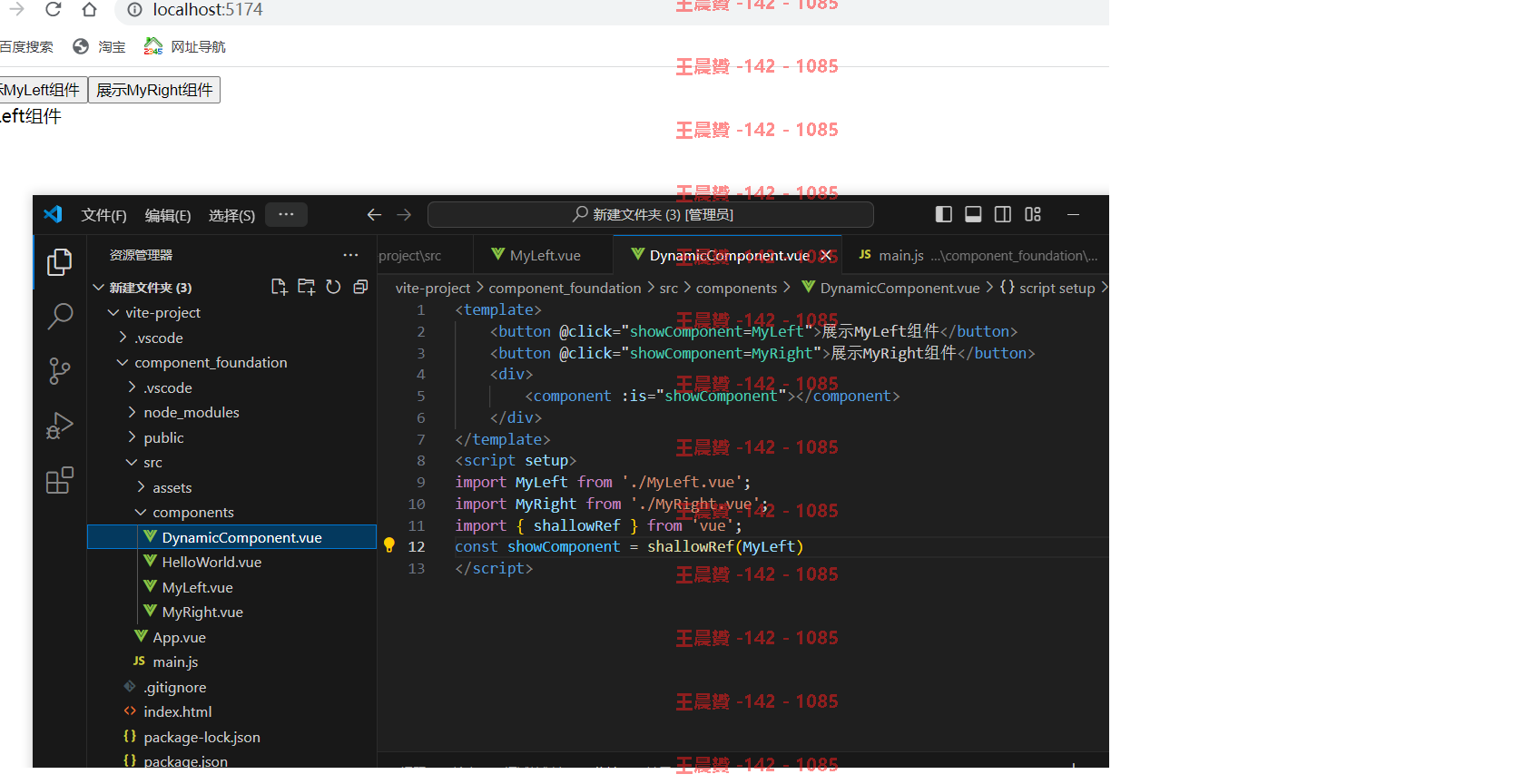Open the 选择(S) menu

click(231, 215)
